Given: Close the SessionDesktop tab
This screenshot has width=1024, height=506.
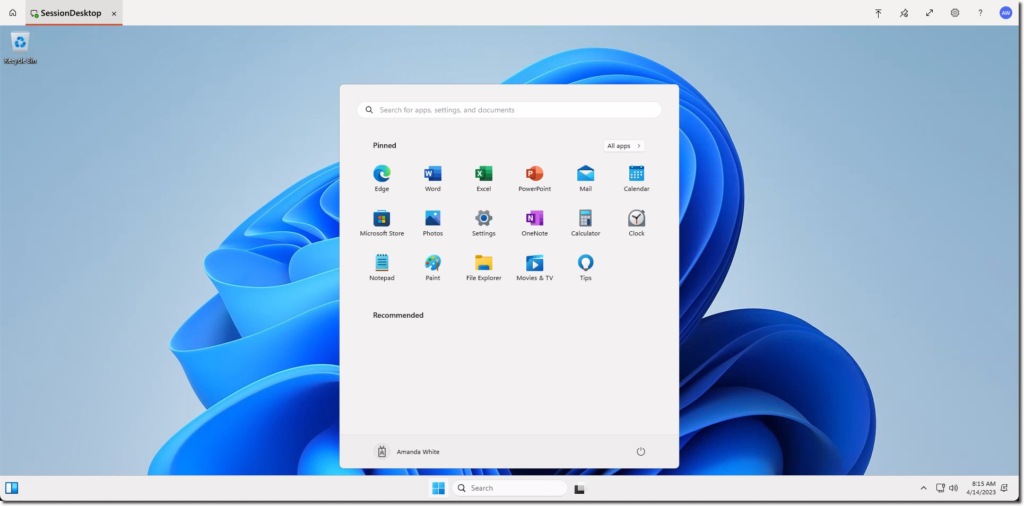Looking at the screenshot, I should 114,13.
